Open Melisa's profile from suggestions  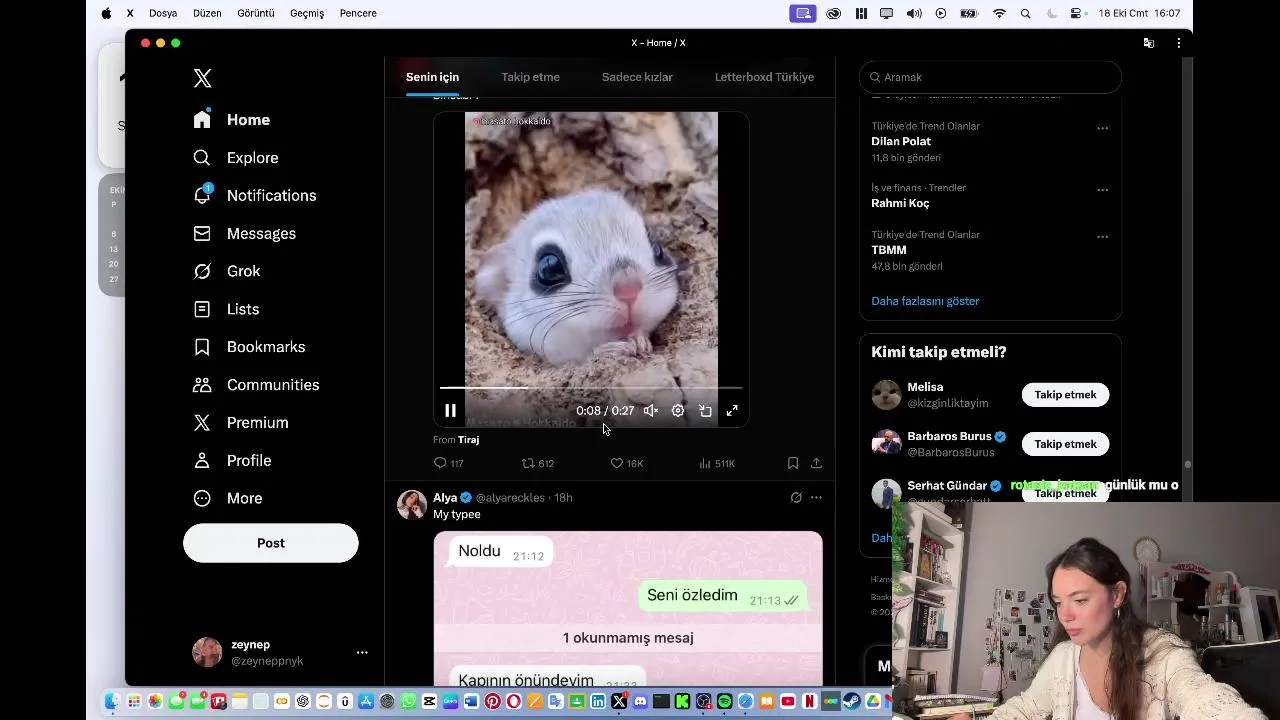pyautogui.click(x=925, y=387)
